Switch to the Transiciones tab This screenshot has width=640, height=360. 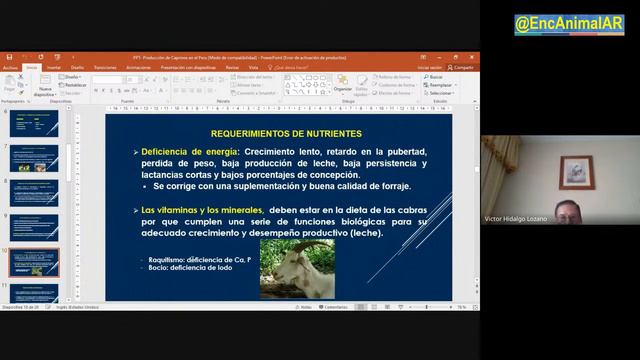click(105, 68)
